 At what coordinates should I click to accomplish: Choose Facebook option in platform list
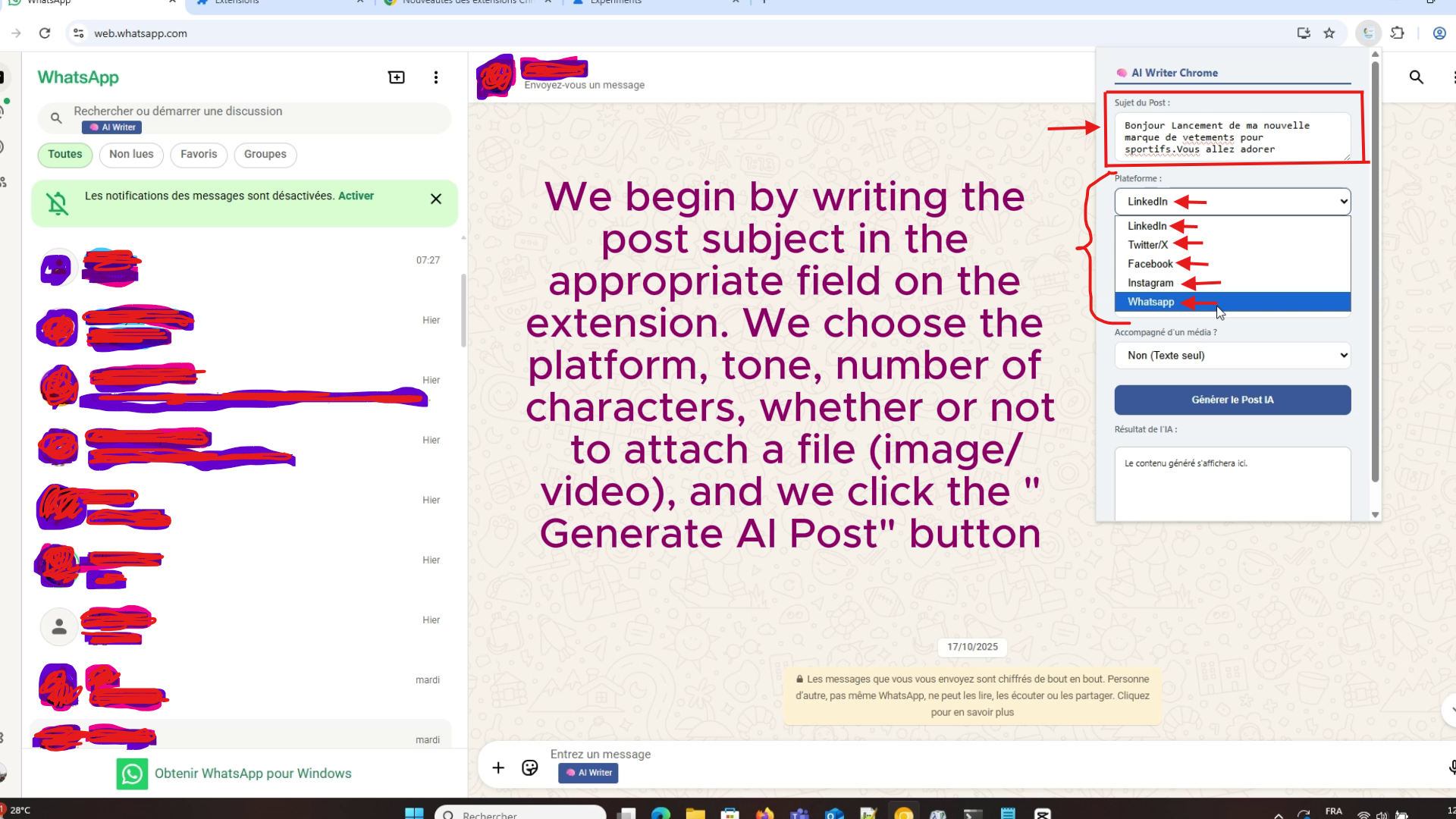pyautogui.click(x=1150, y=264)
